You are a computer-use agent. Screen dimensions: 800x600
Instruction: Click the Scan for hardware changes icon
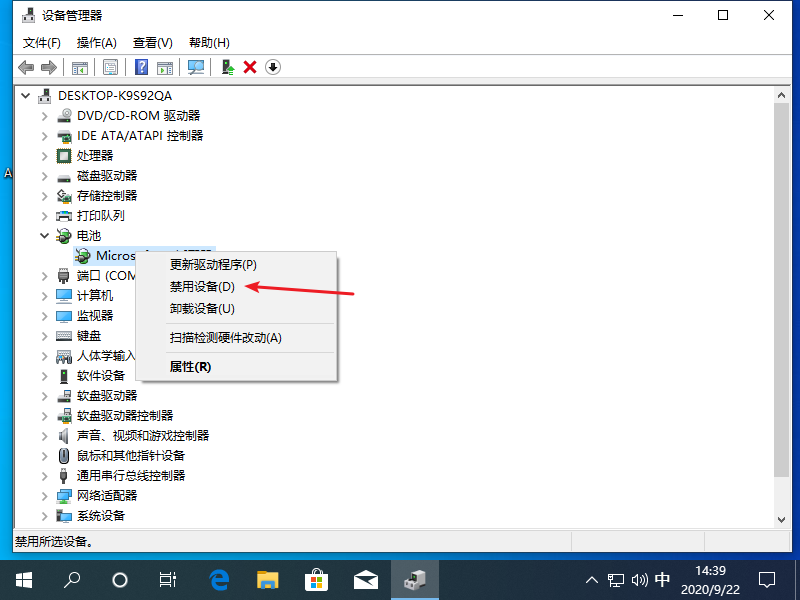click(194, 67)
